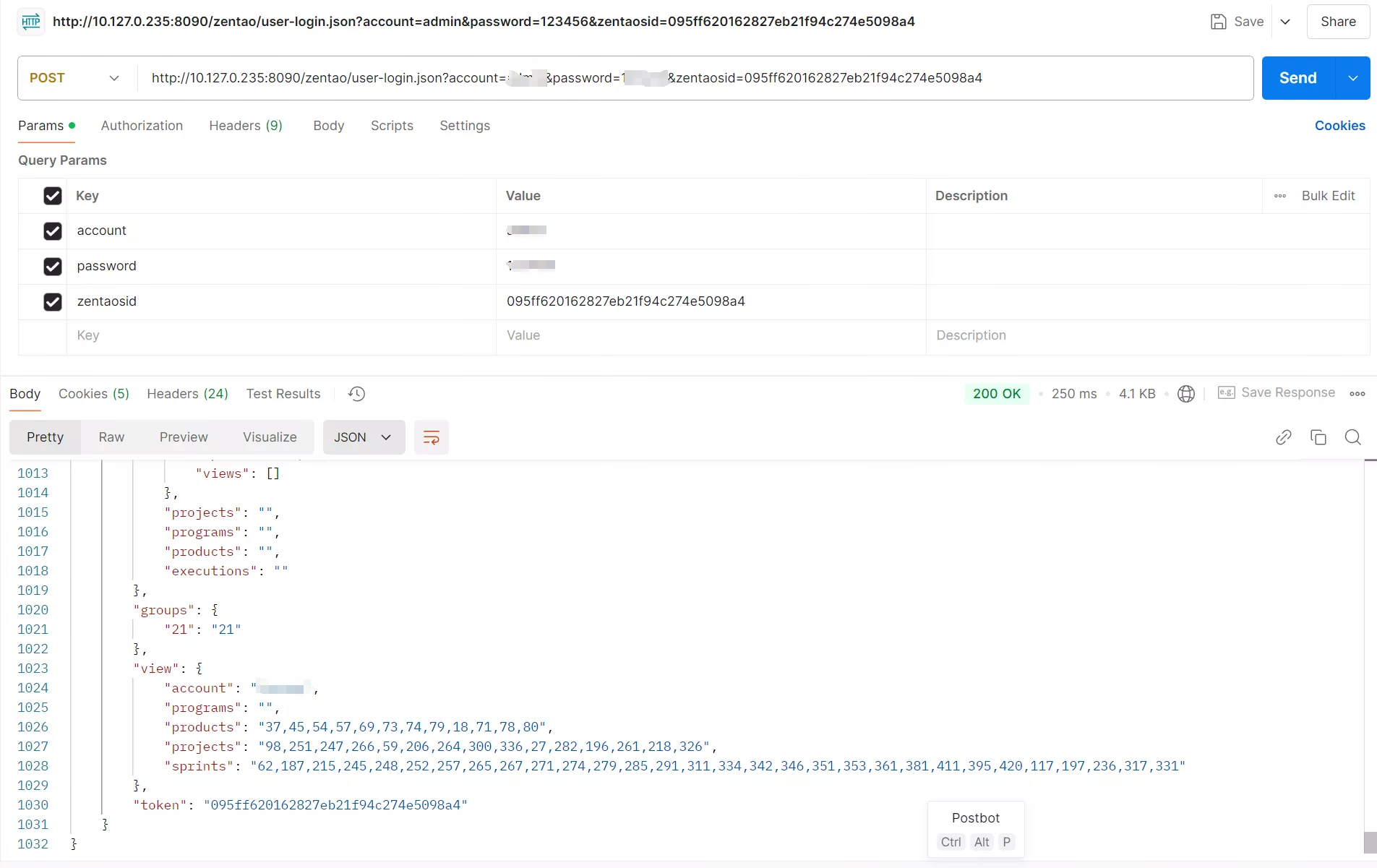The width and height of the screenshot is (1377, 868).
Task: Click the zentaosid value cell
Action: (711, 302)
